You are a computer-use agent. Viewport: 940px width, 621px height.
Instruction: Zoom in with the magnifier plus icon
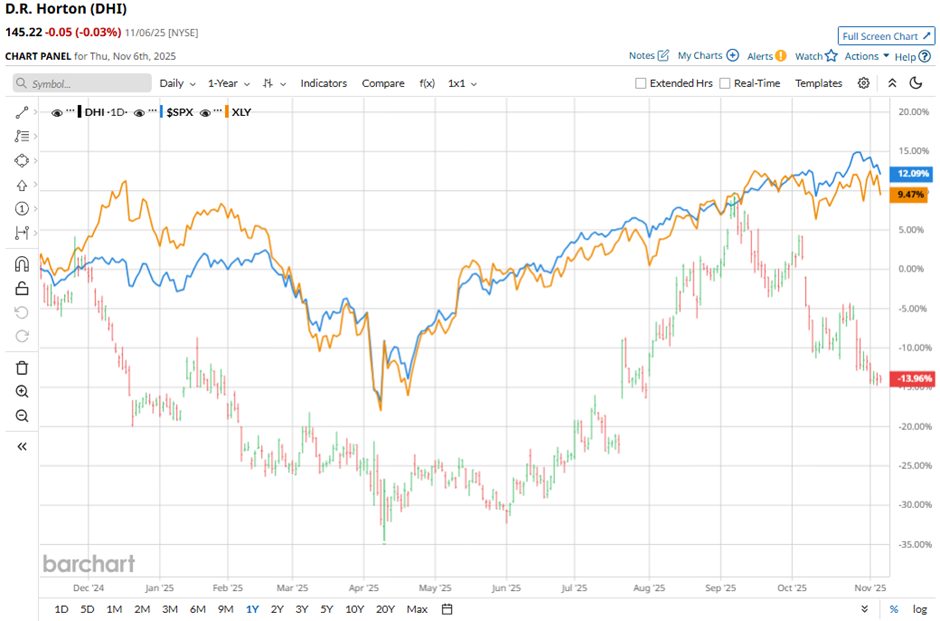[22, 391]
